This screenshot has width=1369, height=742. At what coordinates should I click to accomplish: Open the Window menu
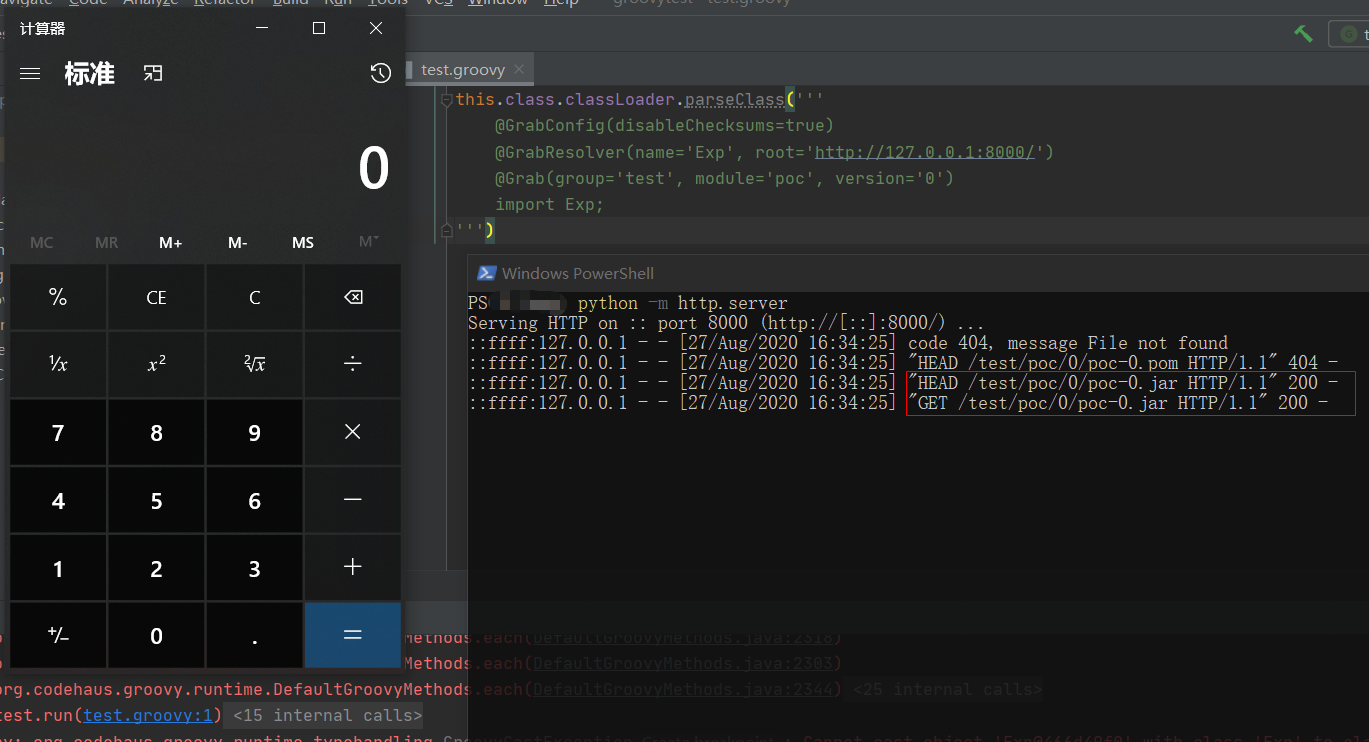pos(497,3)
